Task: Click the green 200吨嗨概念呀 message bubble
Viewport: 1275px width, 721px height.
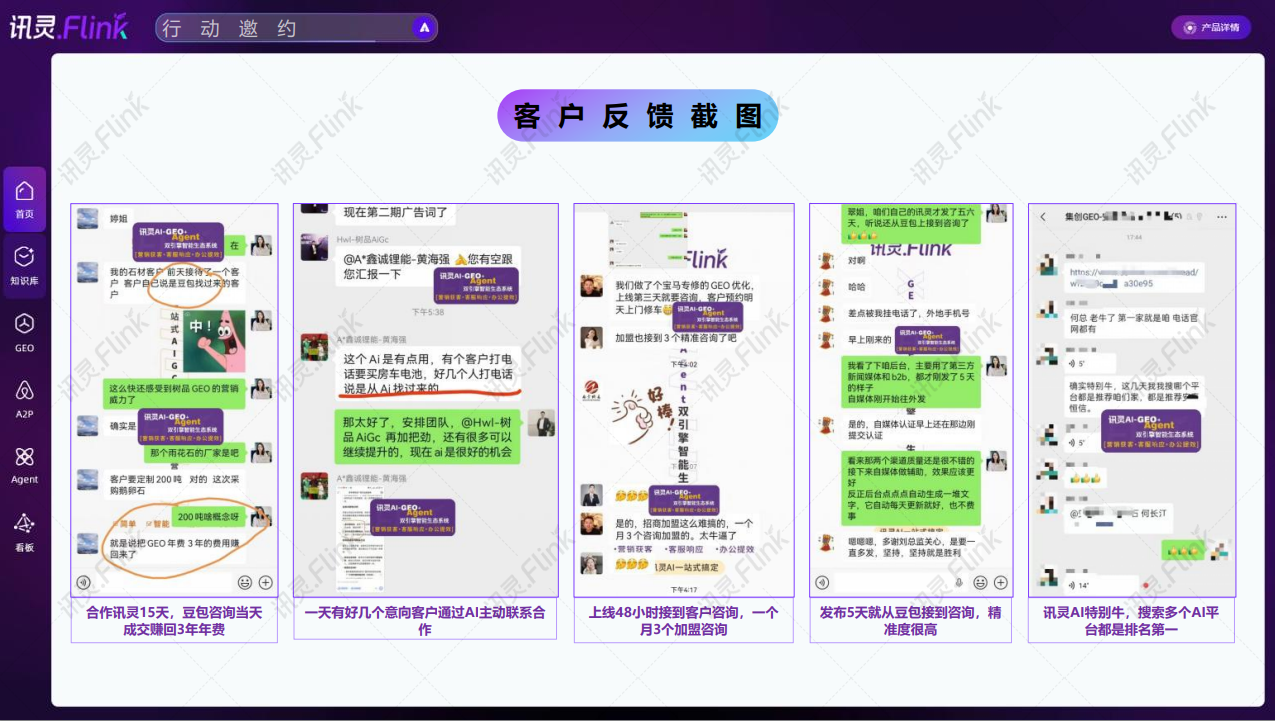Action: tap(208, 517)
